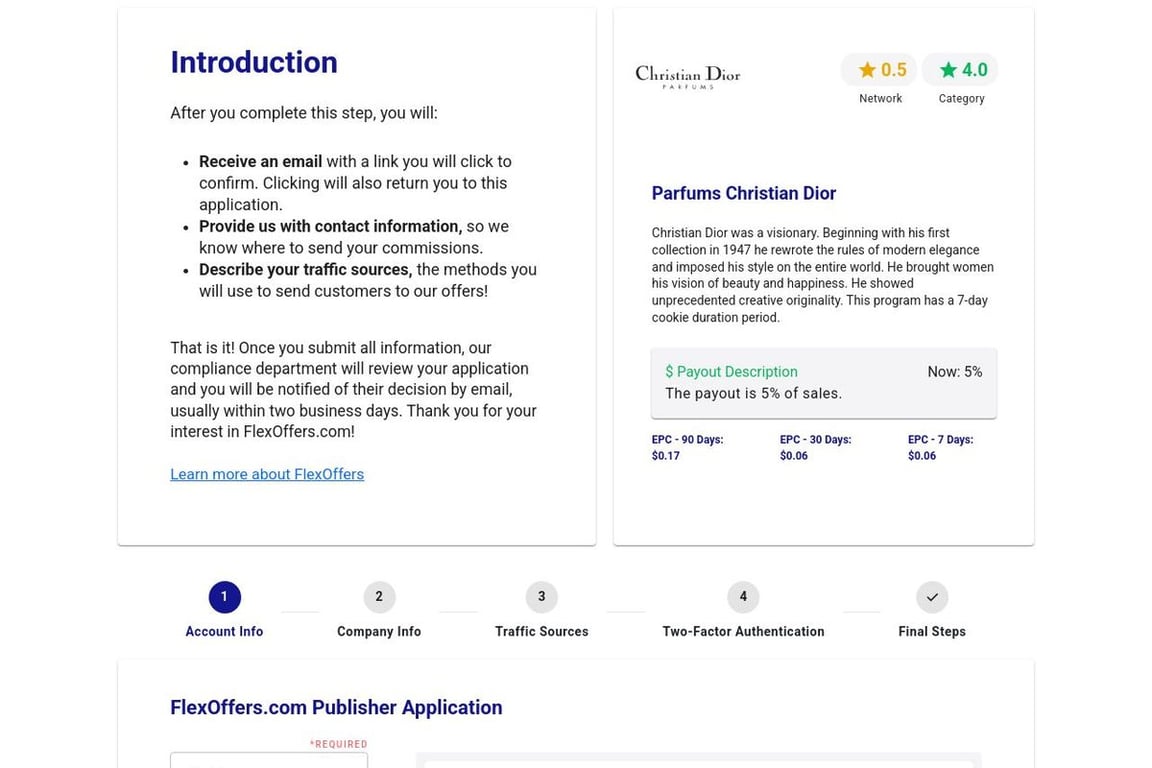Click the Network rating 0.5 badge
Screen dimensions: 1152x768
(x=879, y=70)
